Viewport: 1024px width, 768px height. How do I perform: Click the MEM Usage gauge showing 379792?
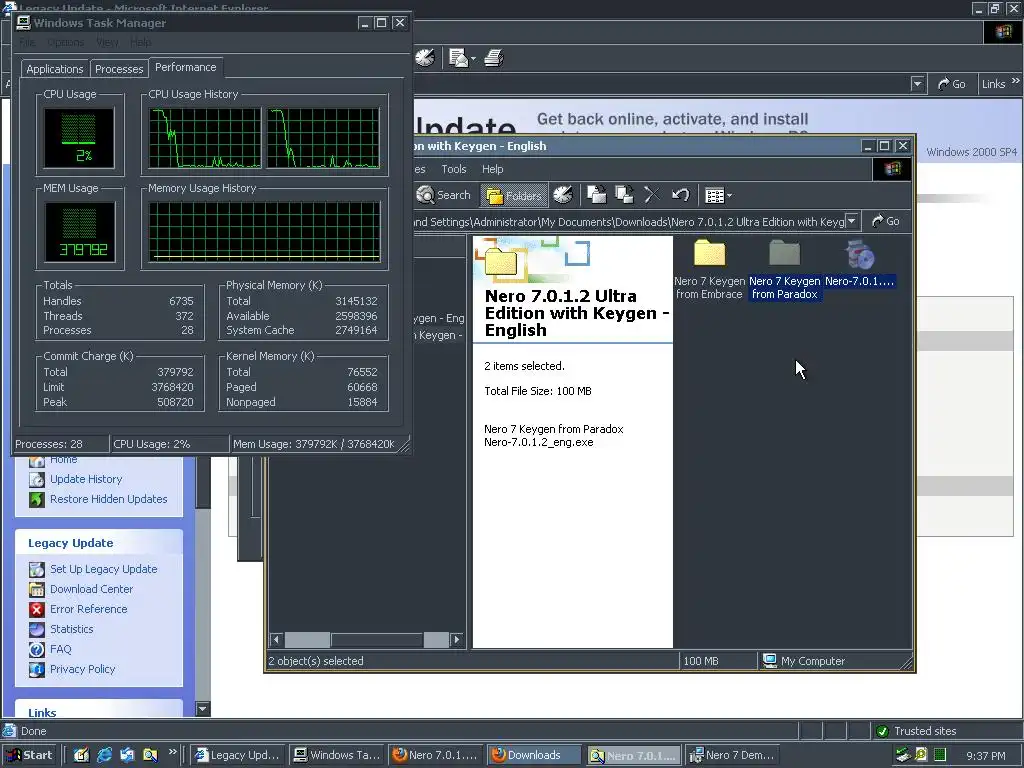[x=80, y=232]
